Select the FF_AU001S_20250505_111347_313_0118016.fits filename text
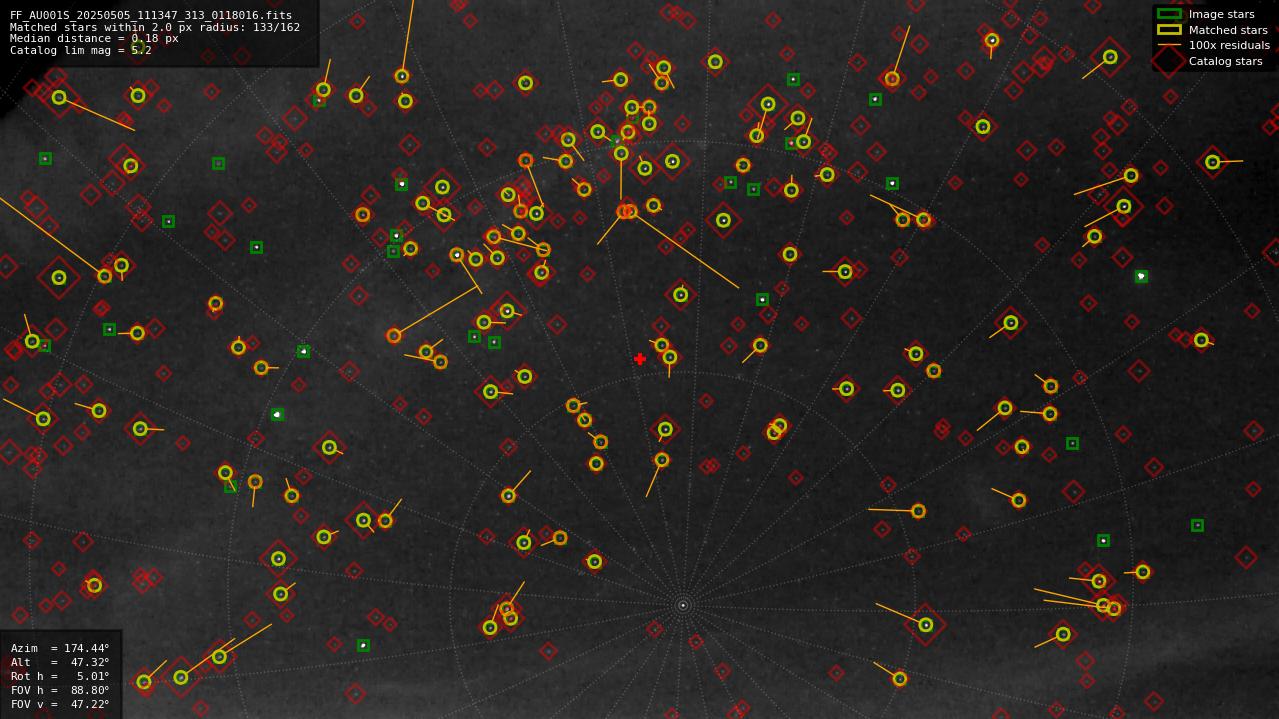 (151, 16)
